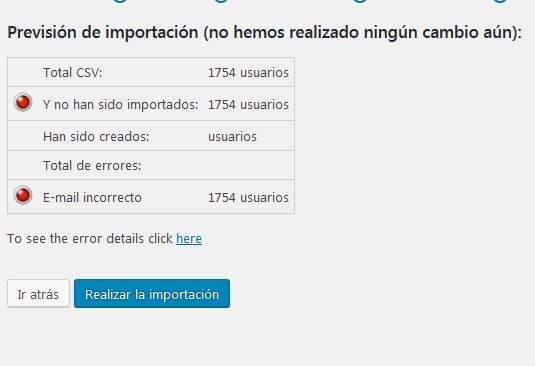The width and height of the screenshot is (535, 366).
Task: Select 'Y no han sido importados:' label
Action: click(120, 104)
